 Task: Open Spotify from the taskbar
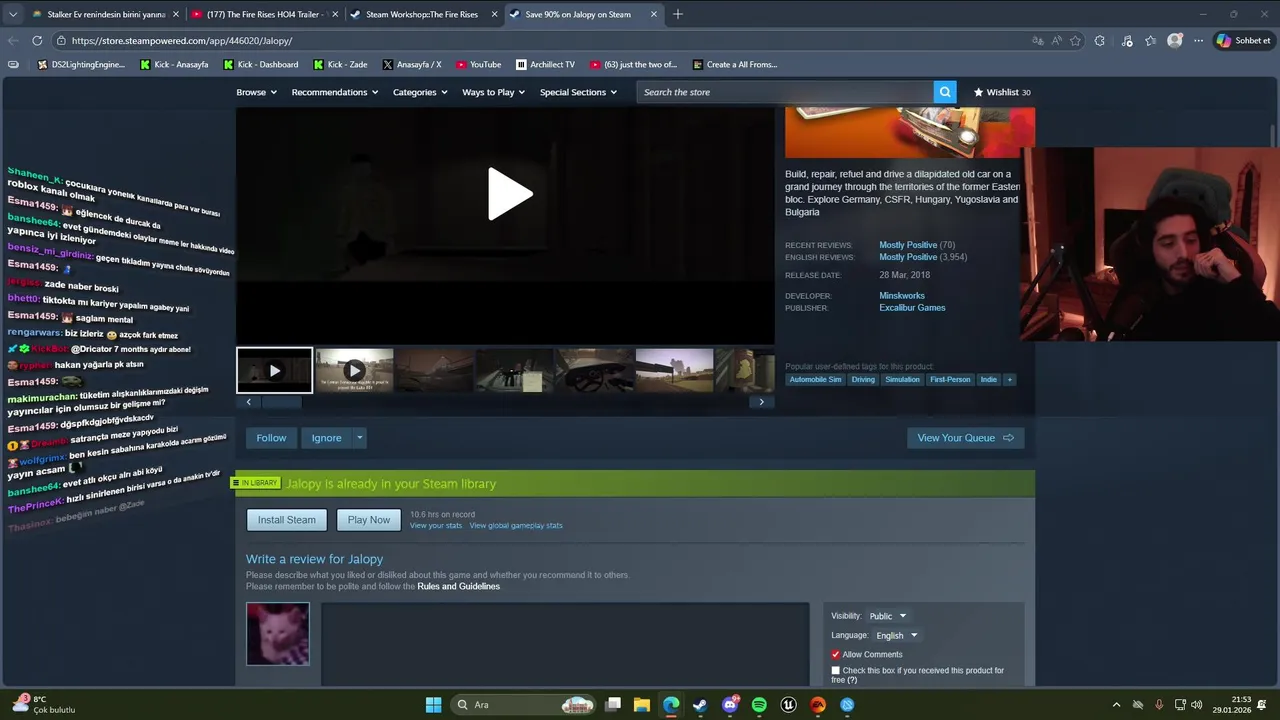tap(759, 705)
